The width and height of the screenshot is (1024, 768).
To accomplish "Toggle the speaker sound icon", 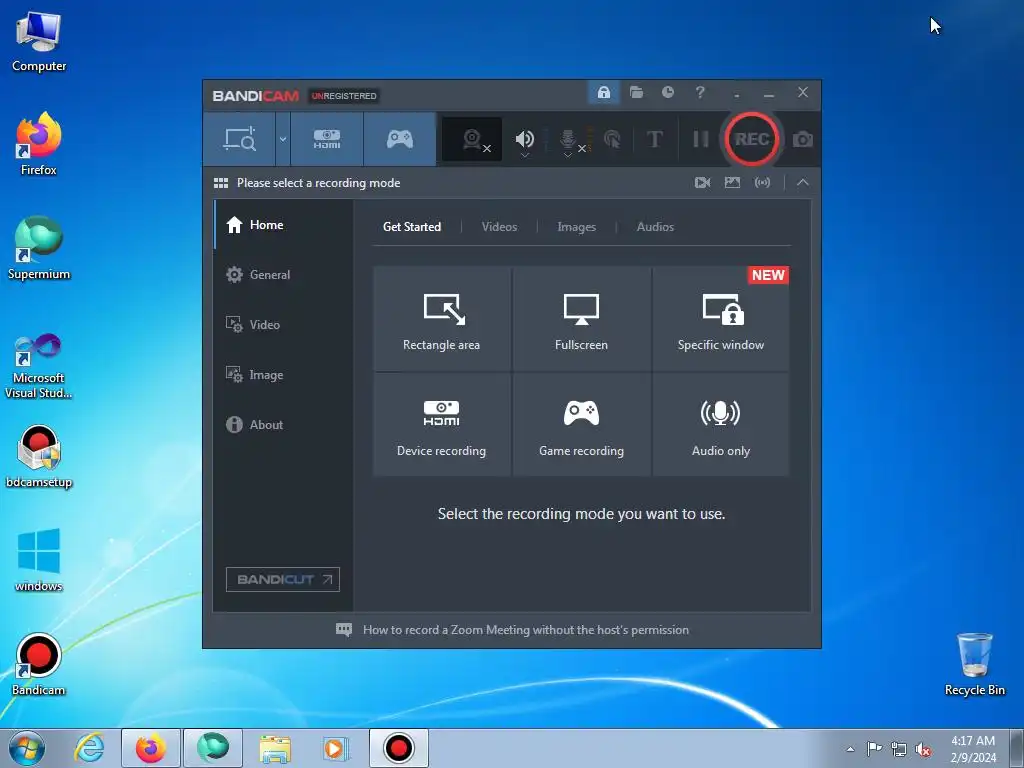I will (x=524, y=138).
